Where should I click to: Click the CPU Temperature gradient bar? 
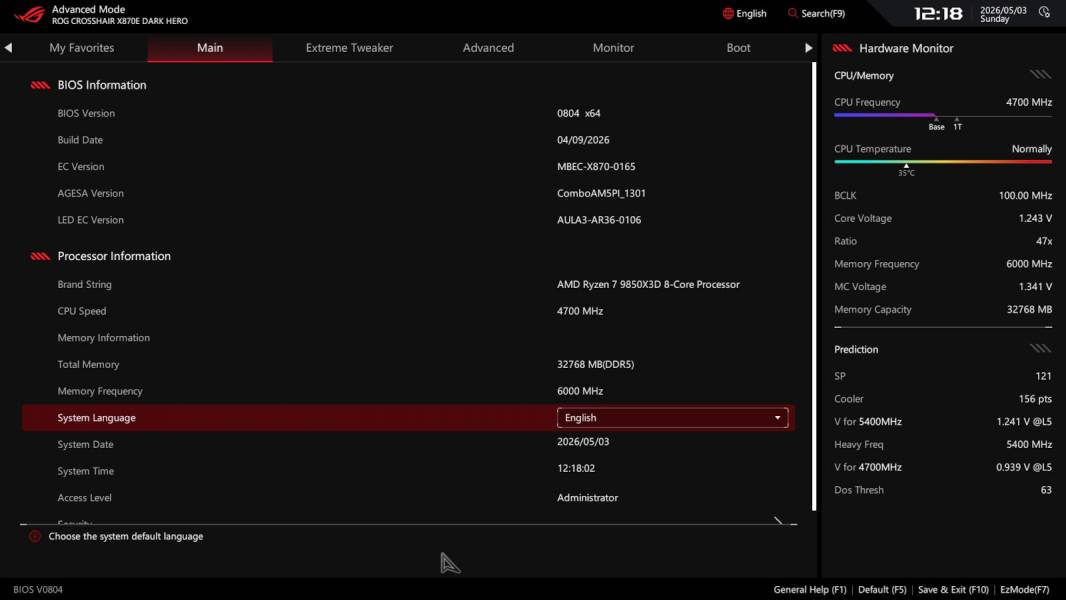coord(943,162)
